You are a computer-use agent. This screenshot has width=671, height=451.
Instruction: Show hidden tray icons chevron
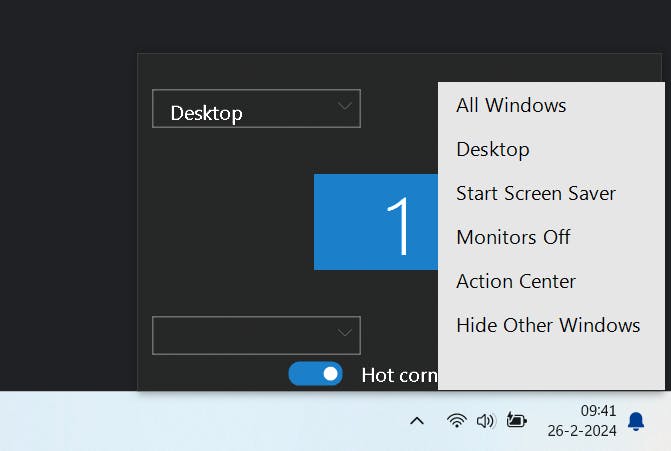pyautogui.click(x=417, y=421)
